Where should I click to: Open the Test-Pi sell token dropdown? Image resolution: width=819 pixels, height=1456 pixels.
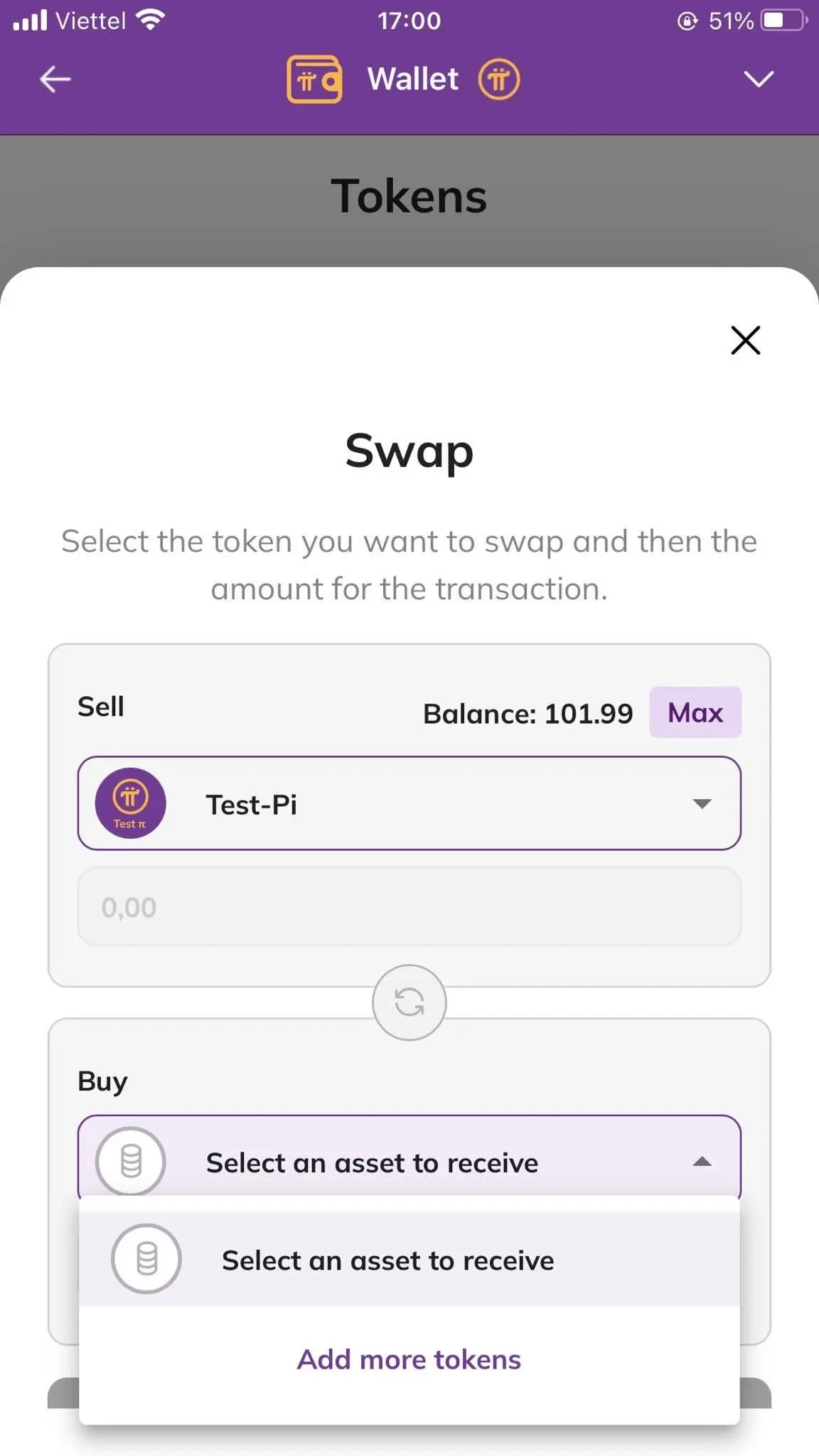pos(409,803)
